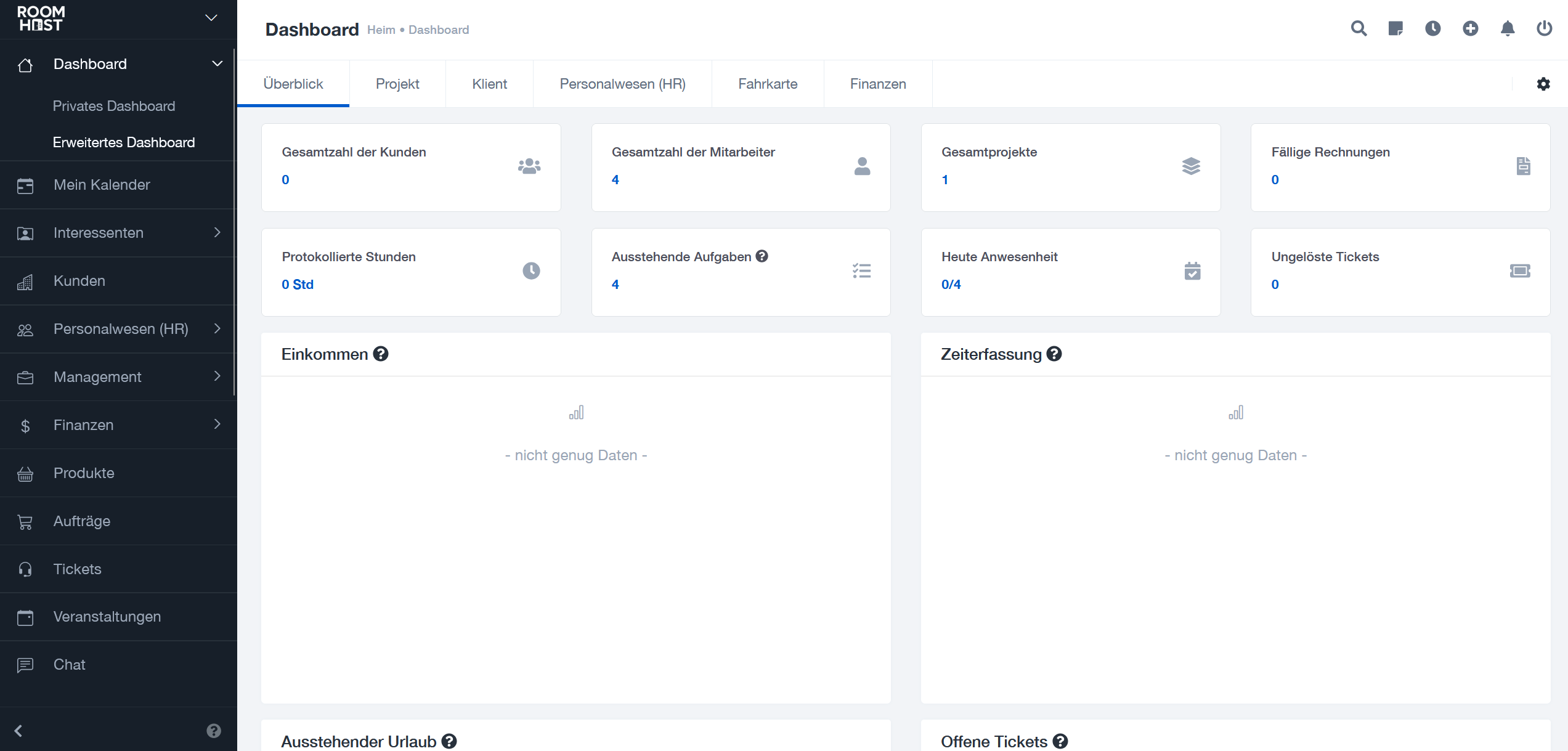
Task: Click the search magnifier icon in header
Action: coord(1359,29)
